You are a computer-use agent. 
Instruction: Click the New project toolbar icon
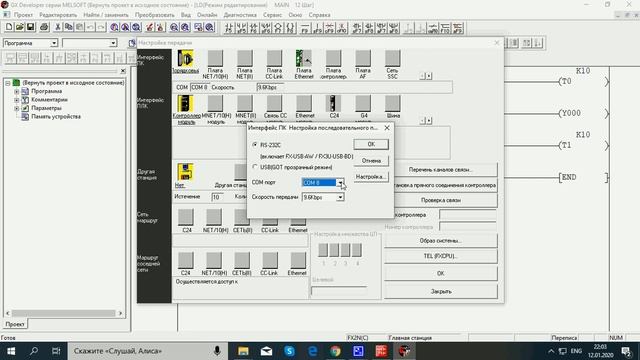[9, 27]
